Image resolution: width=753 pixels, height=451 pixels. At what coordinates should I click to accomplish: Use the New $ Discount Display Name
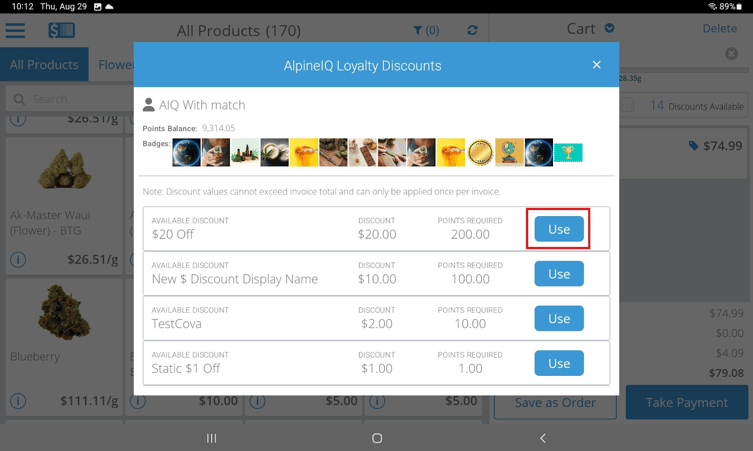(x=559, y=274)
